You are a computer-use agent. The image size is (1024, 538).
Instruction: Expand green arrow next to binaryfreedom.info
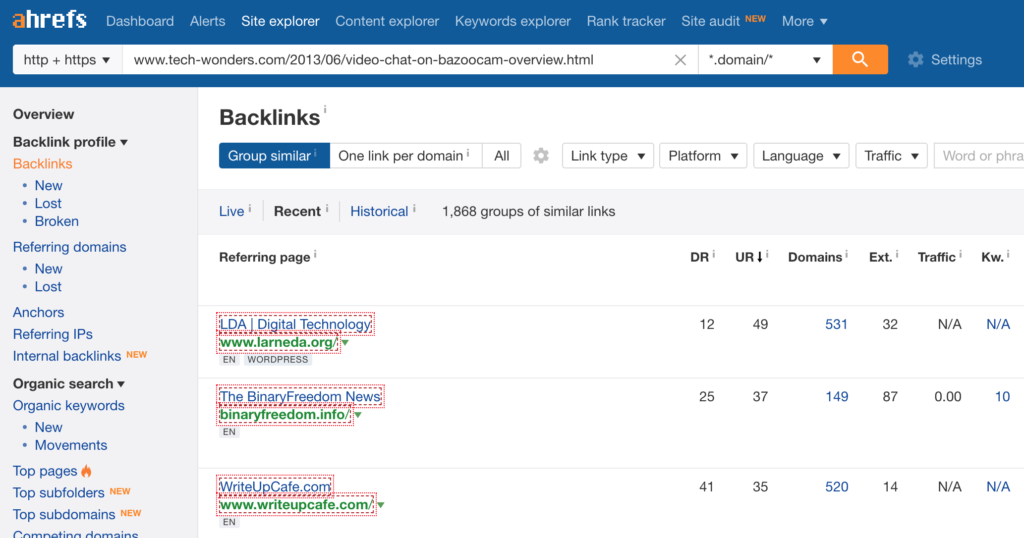[x=358, y=415]
